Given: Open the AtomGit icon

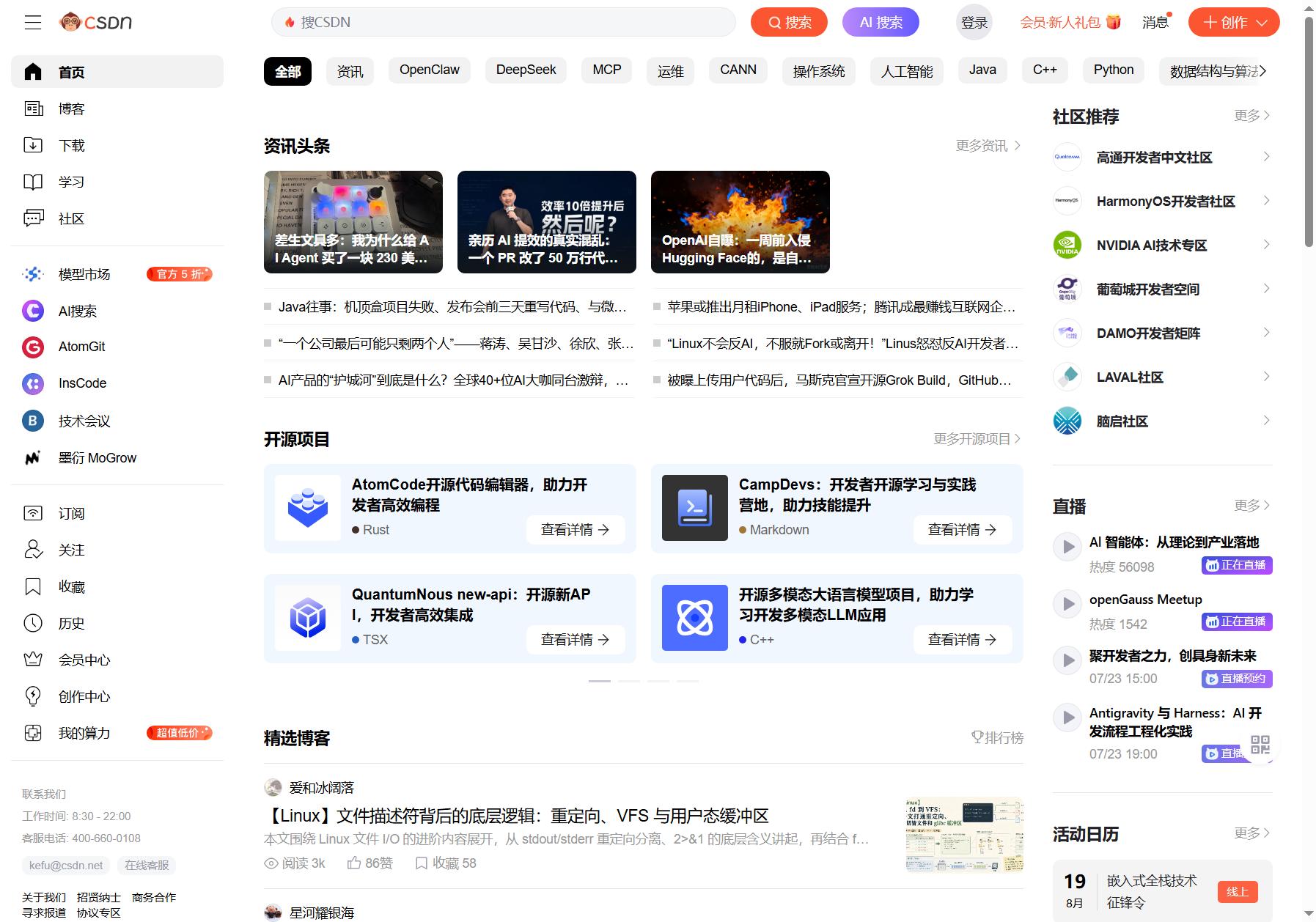Looking at the screenshot, I should pyautogui.click(x=33, y=347).
